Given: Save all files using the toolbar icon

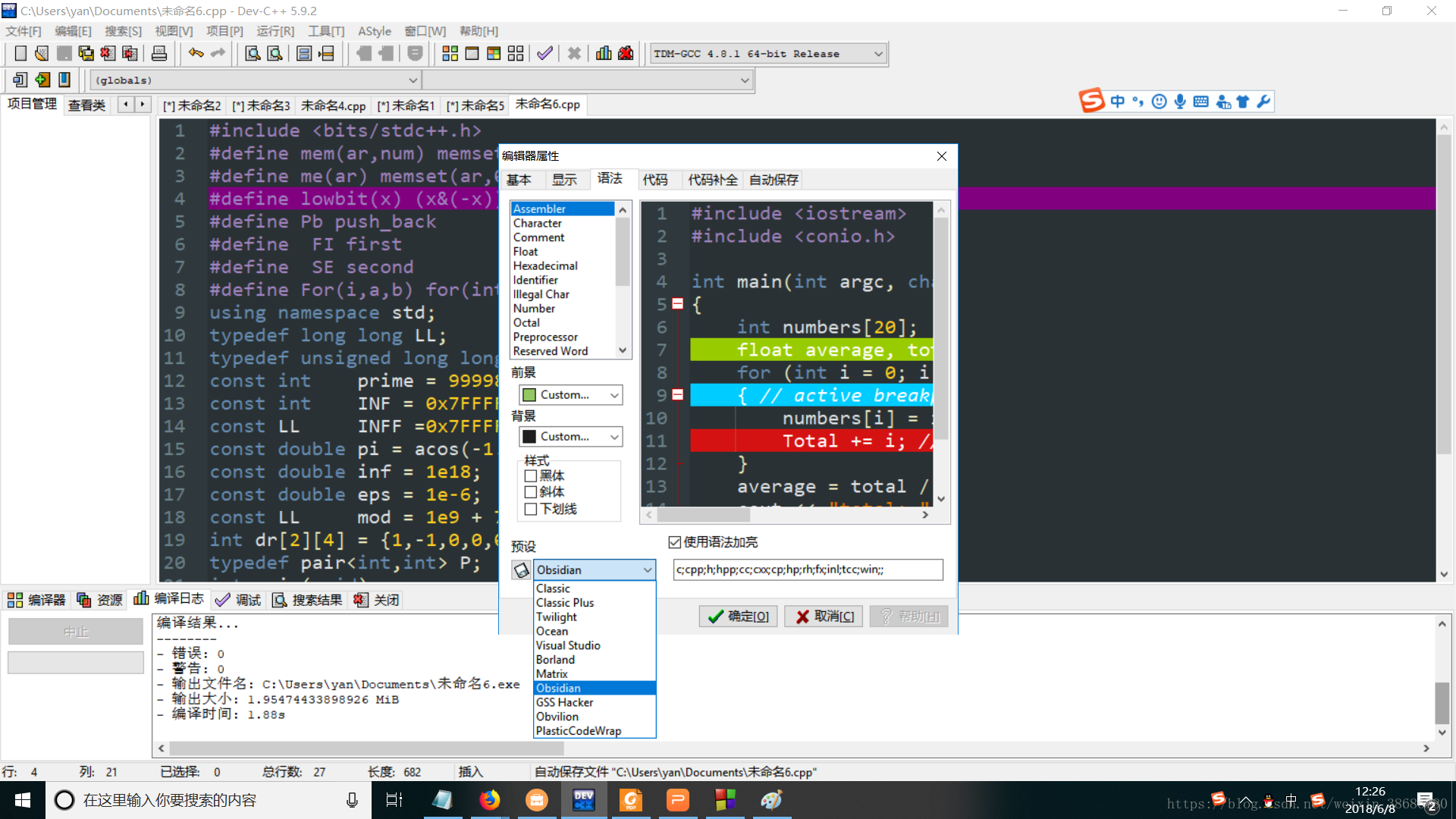Looking at the screenshot, I should pos(86,53).
